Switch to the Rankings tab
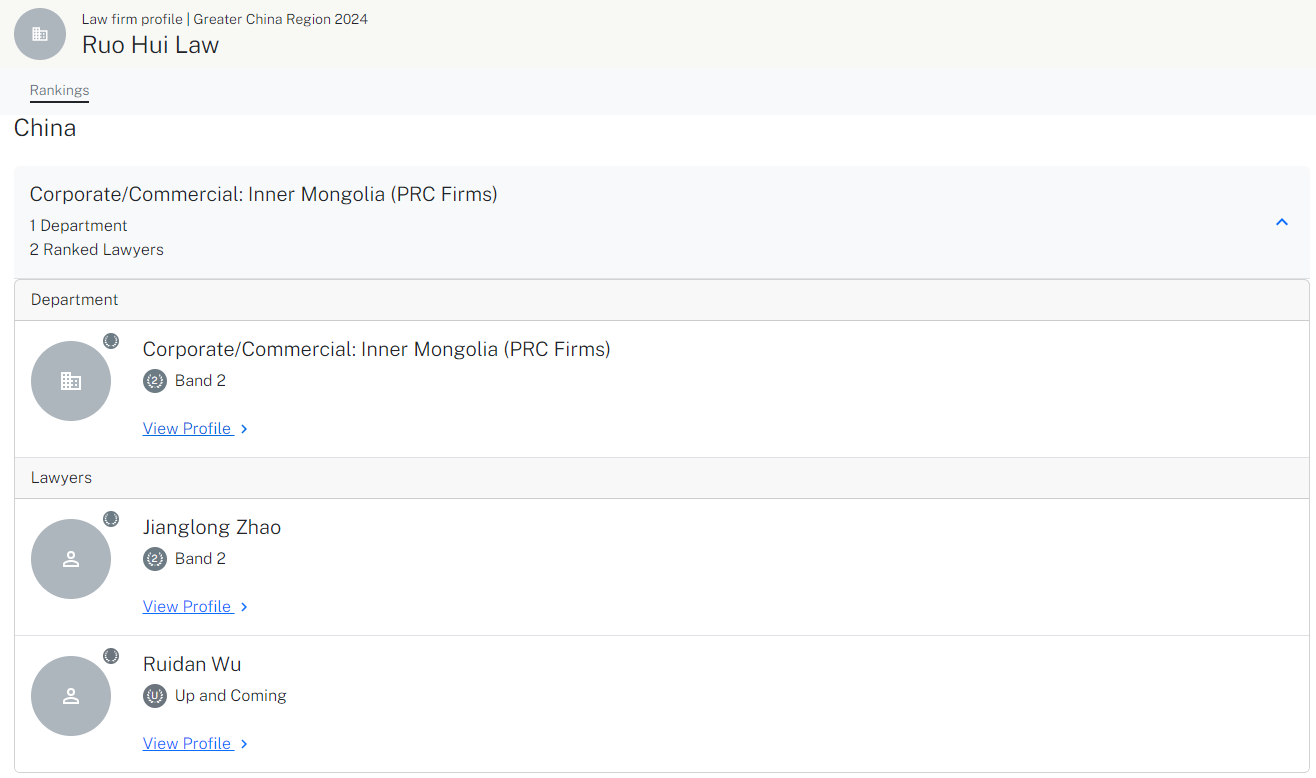 coord(59,90)
